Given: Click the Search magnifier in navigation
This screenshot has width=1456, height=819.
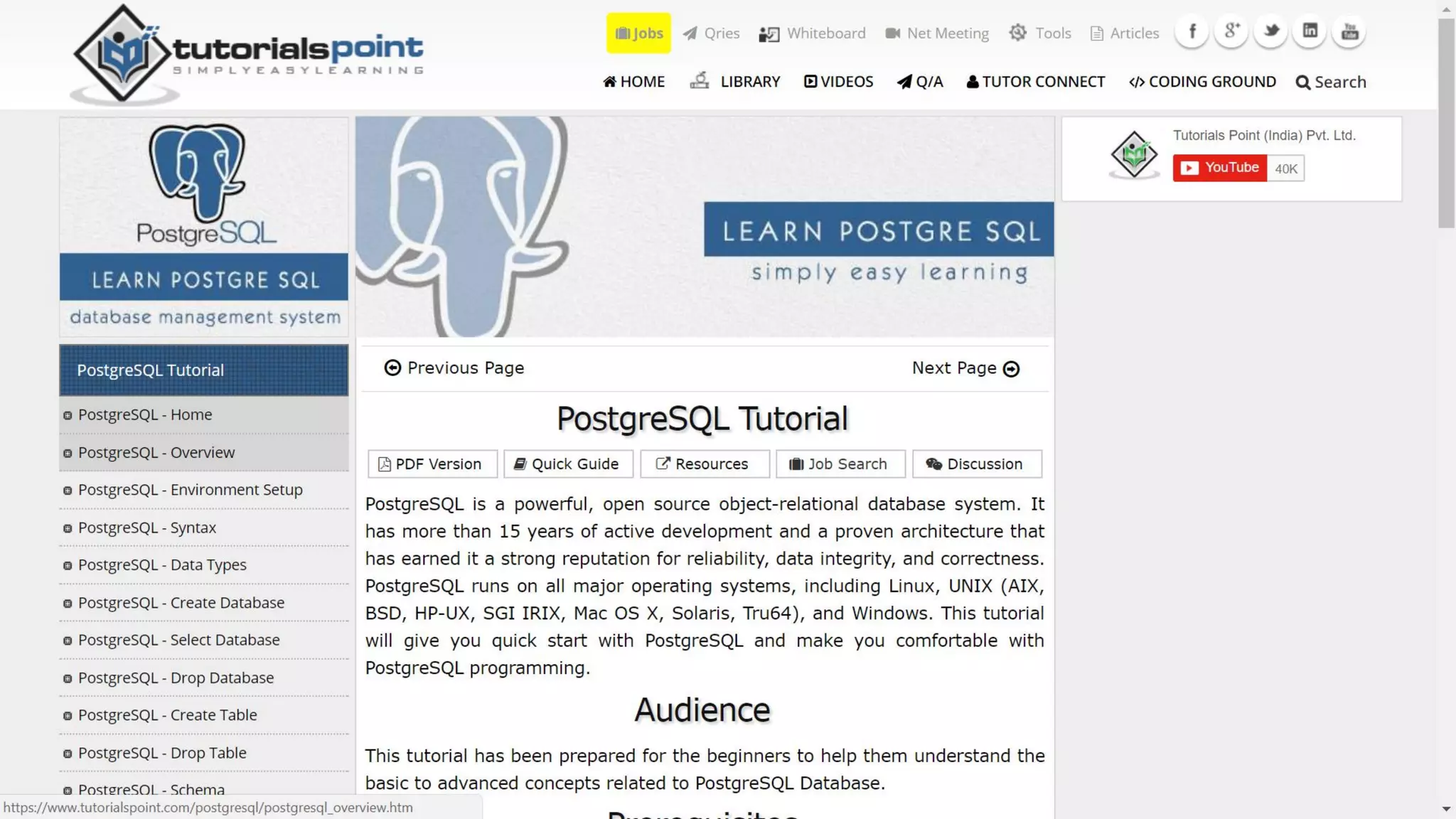Looking at the screenshot, I should click(x=1330, y=82).
